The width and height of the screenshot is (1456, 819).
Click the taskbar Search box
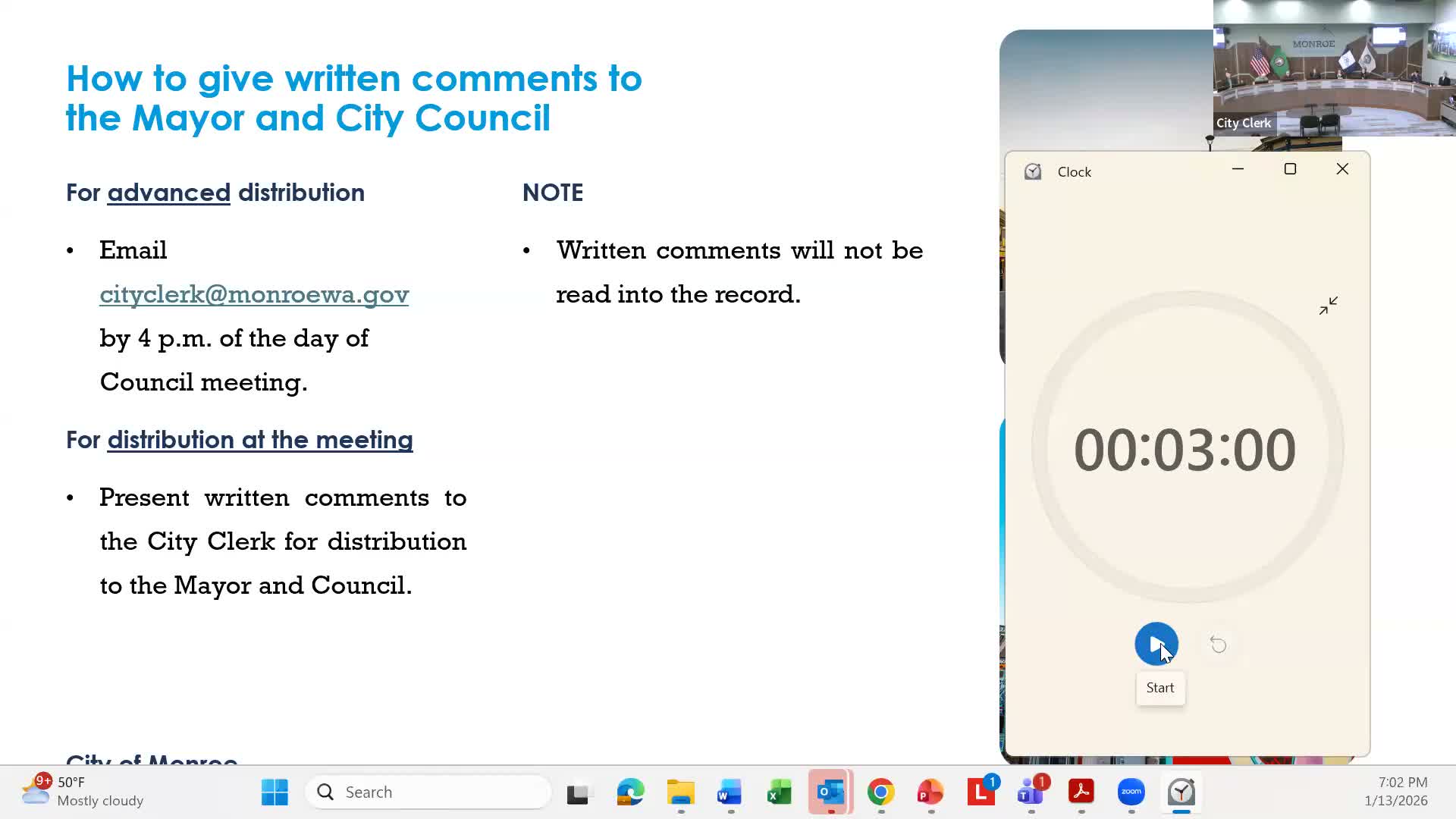pos(428,792)
